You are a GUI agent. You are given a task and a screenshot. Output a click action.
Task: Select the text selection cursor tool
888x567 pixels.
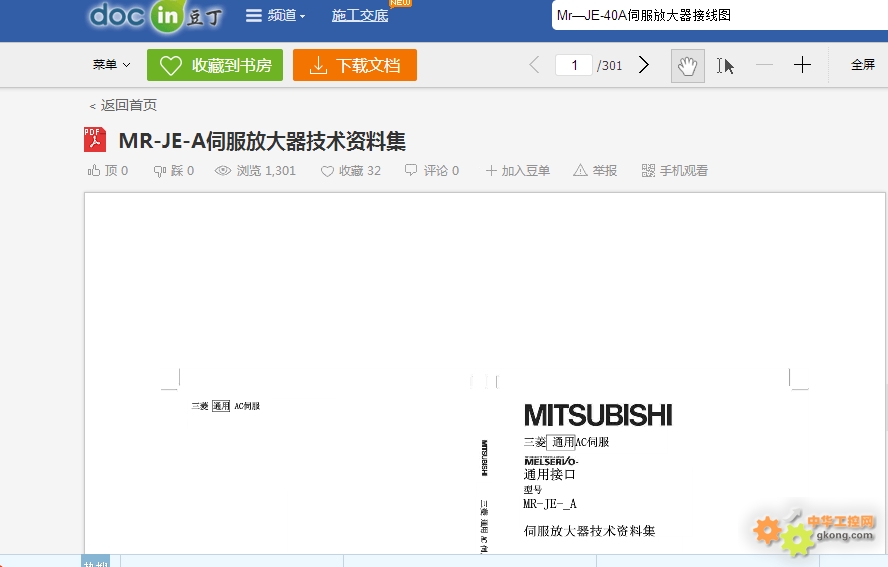click(x=725, y=66)
